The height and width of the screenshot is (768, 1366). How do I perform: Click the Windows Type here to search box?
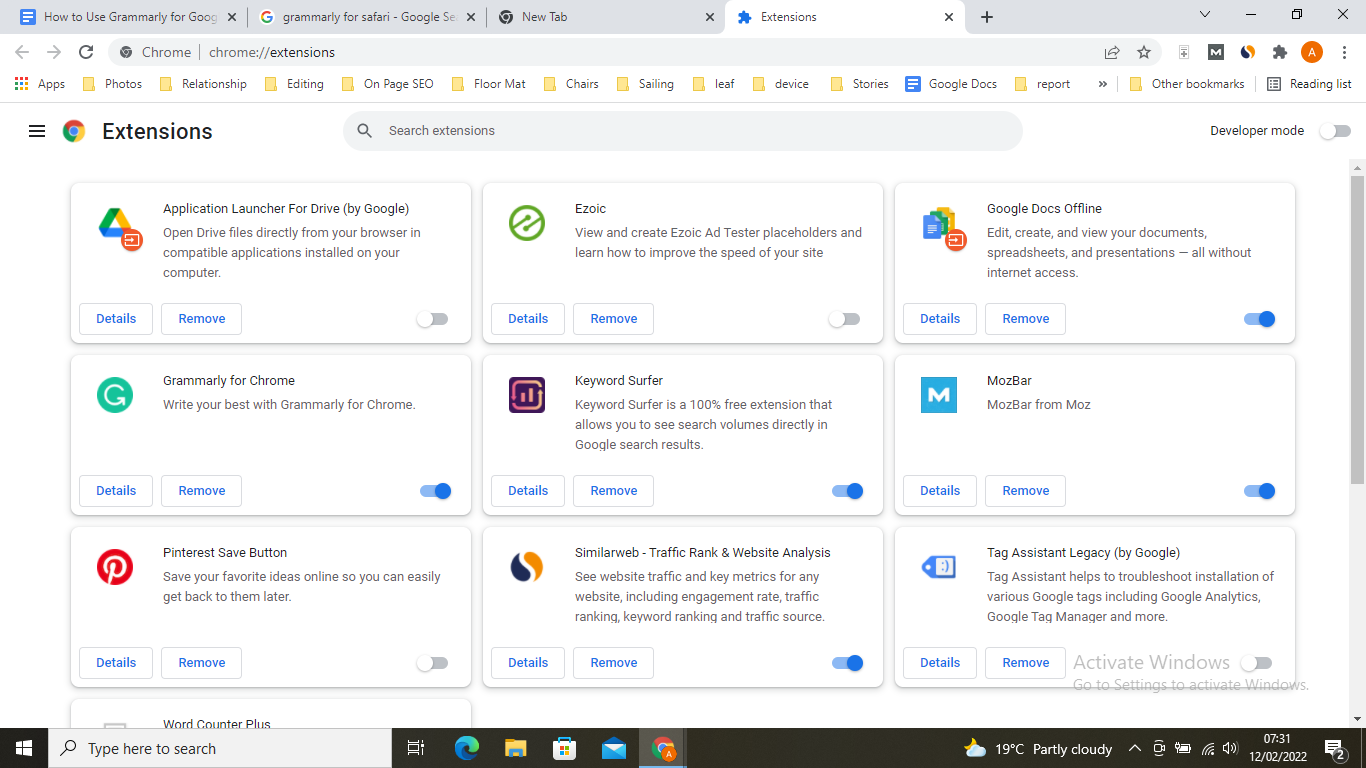220,748
